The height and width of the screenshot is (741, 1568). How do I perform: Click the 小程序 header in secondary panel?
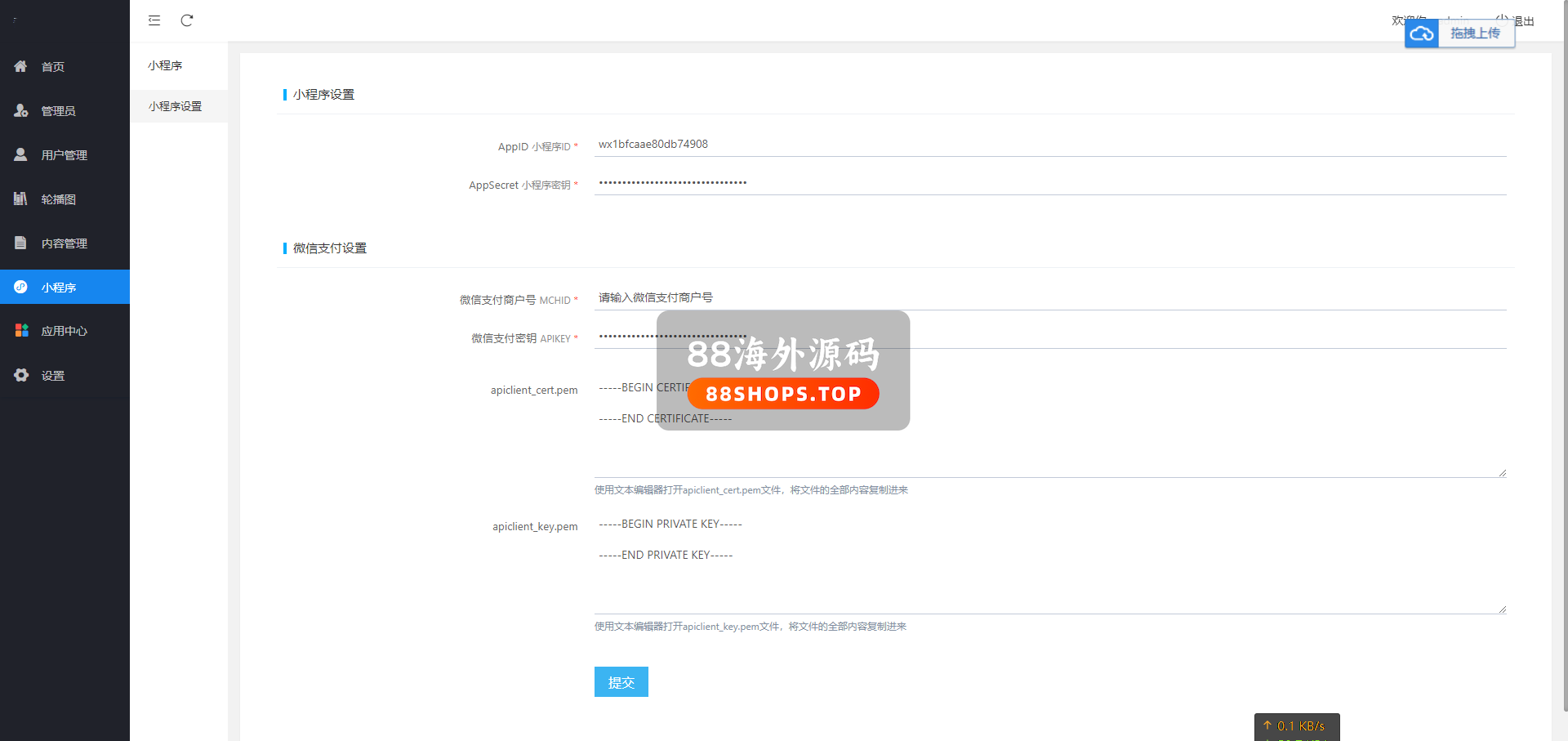[x=165, y=65]
